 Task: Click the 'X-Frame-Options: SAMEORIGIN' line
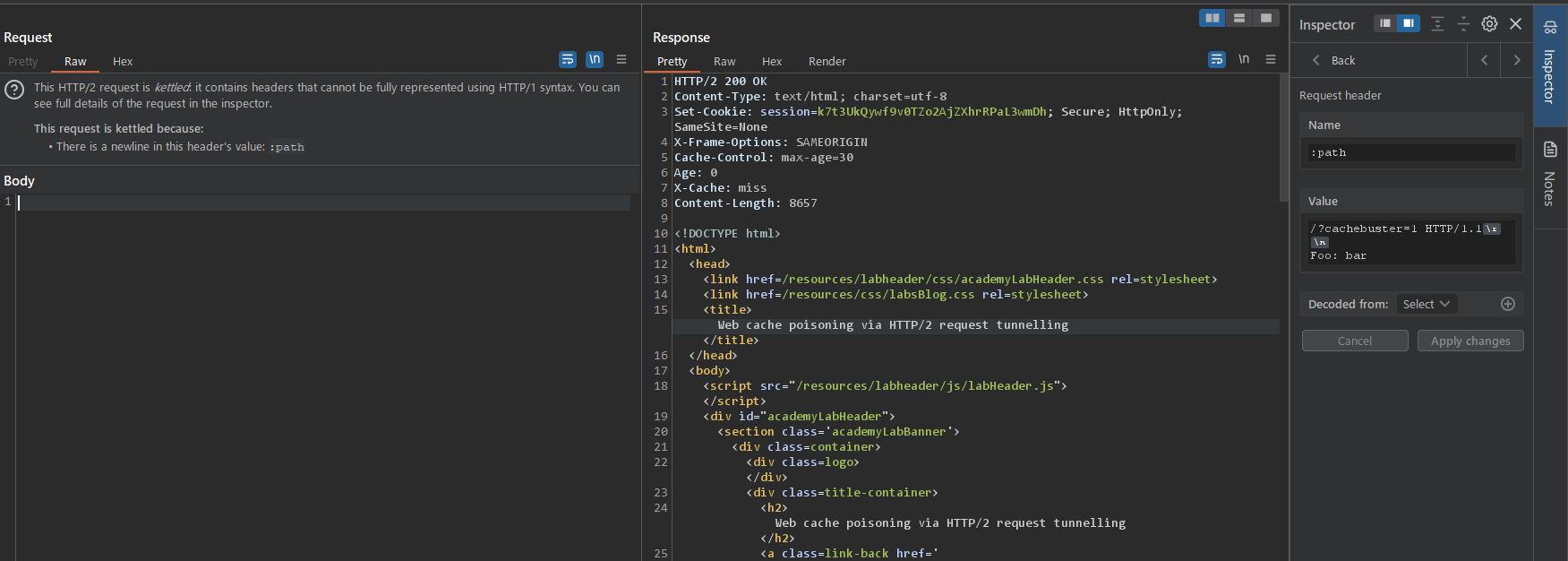[771, 142]
